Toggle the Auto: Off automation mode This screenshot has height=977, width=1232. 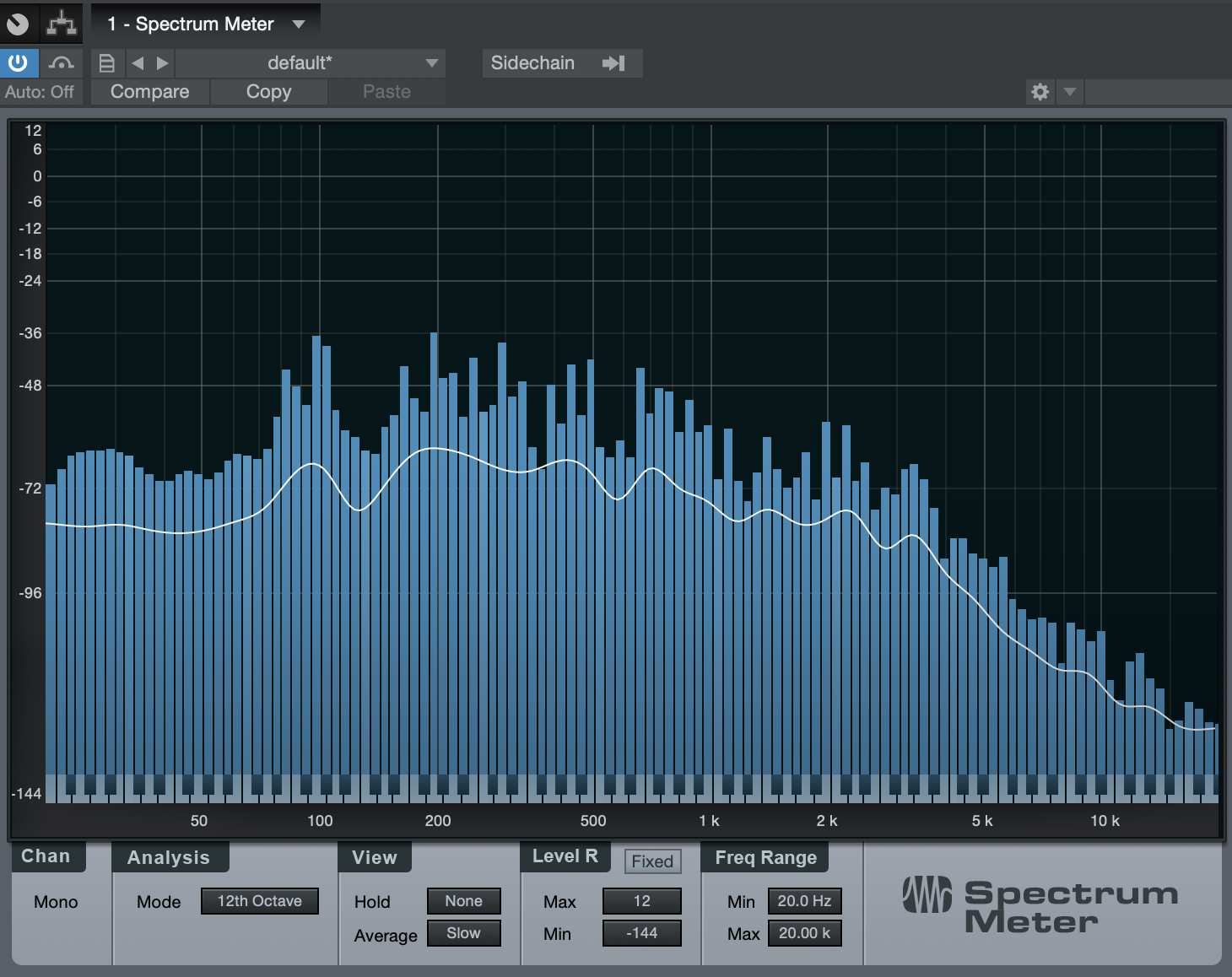40,92
